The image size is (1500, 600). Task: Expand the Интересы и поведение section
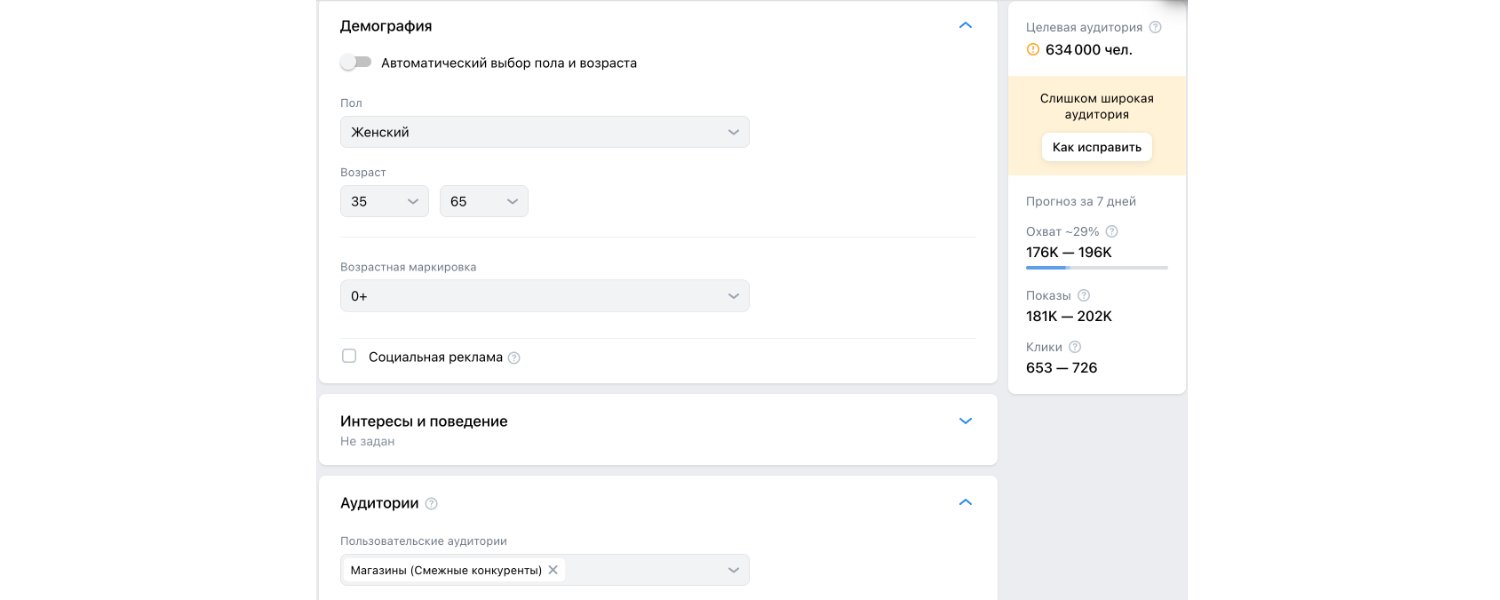point(965,421)
